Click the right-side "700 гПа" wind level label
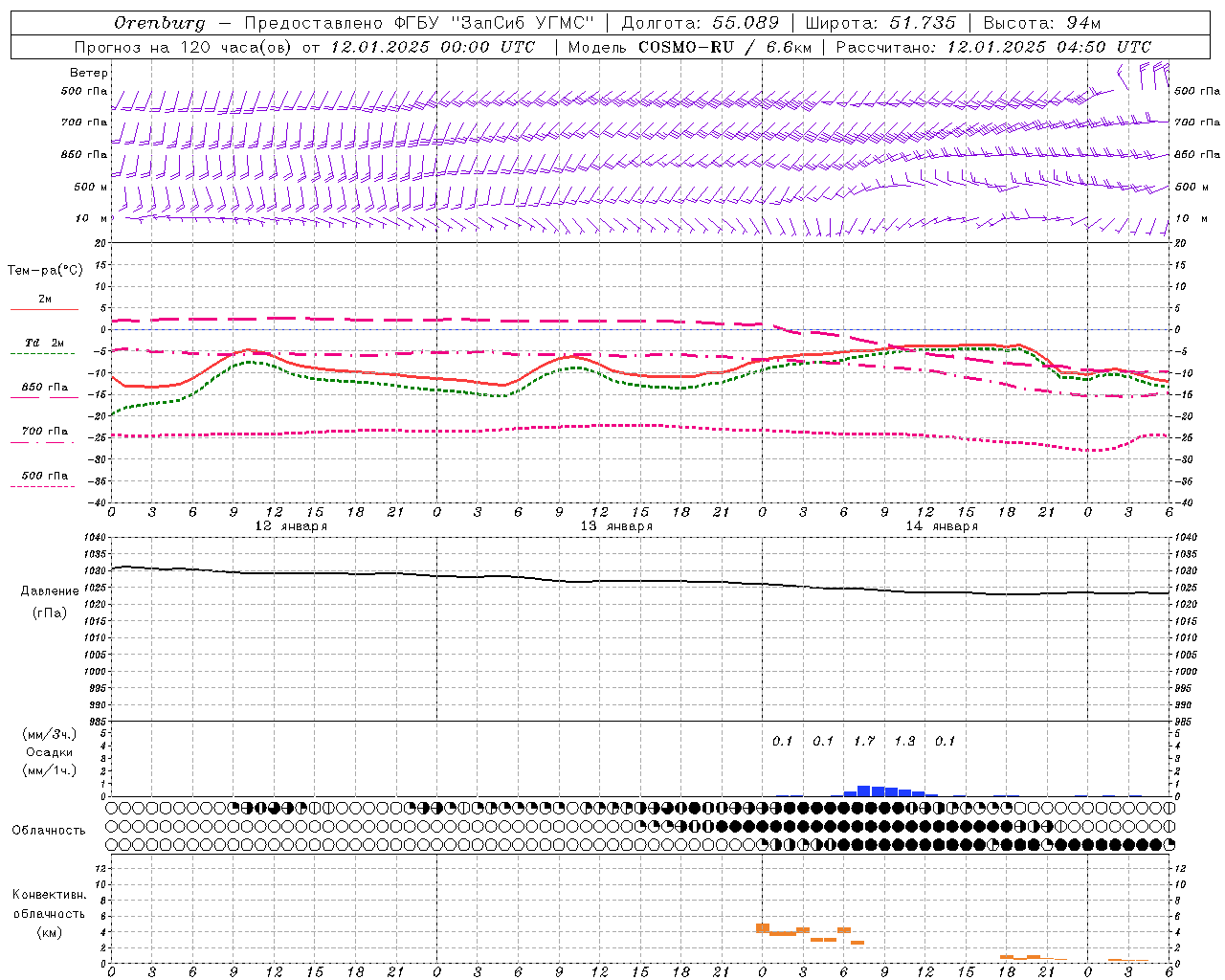1225x980 pixels. 1197,122
